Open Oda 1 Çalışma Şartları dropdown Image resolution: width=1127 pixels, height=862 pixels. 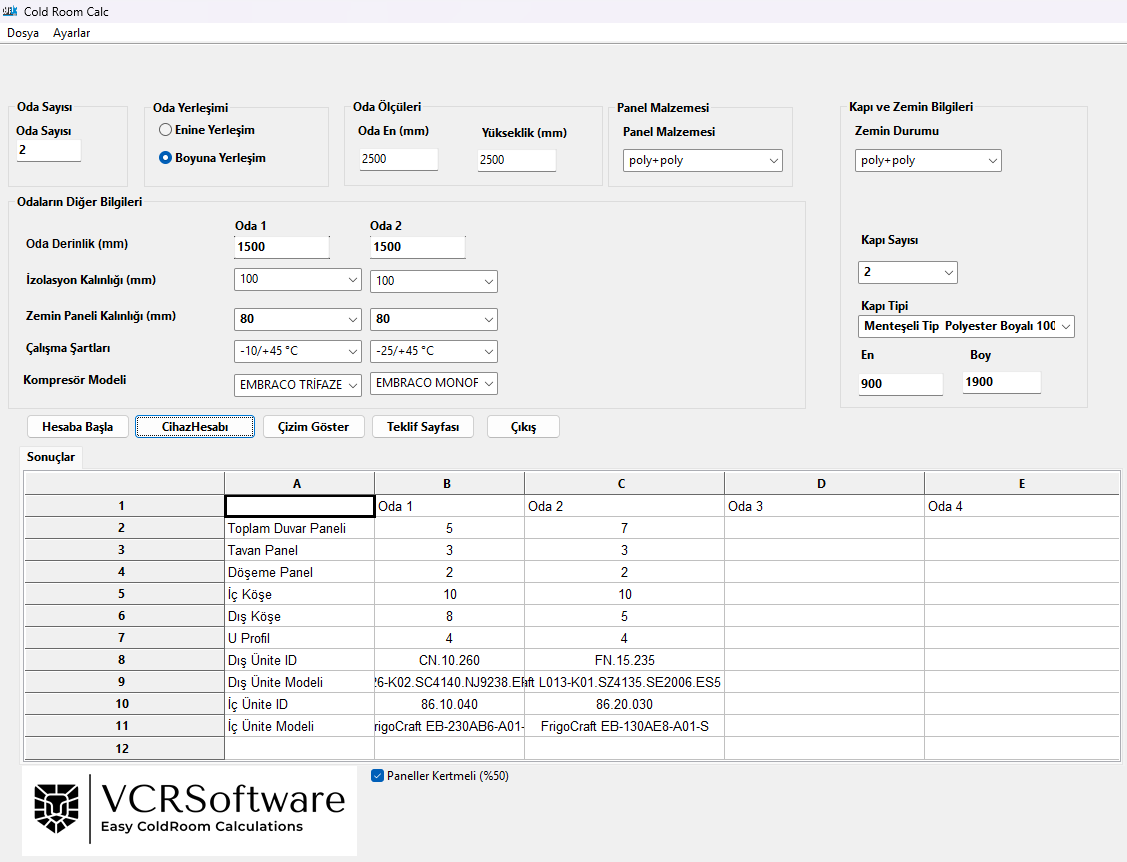tap(297, 351)
